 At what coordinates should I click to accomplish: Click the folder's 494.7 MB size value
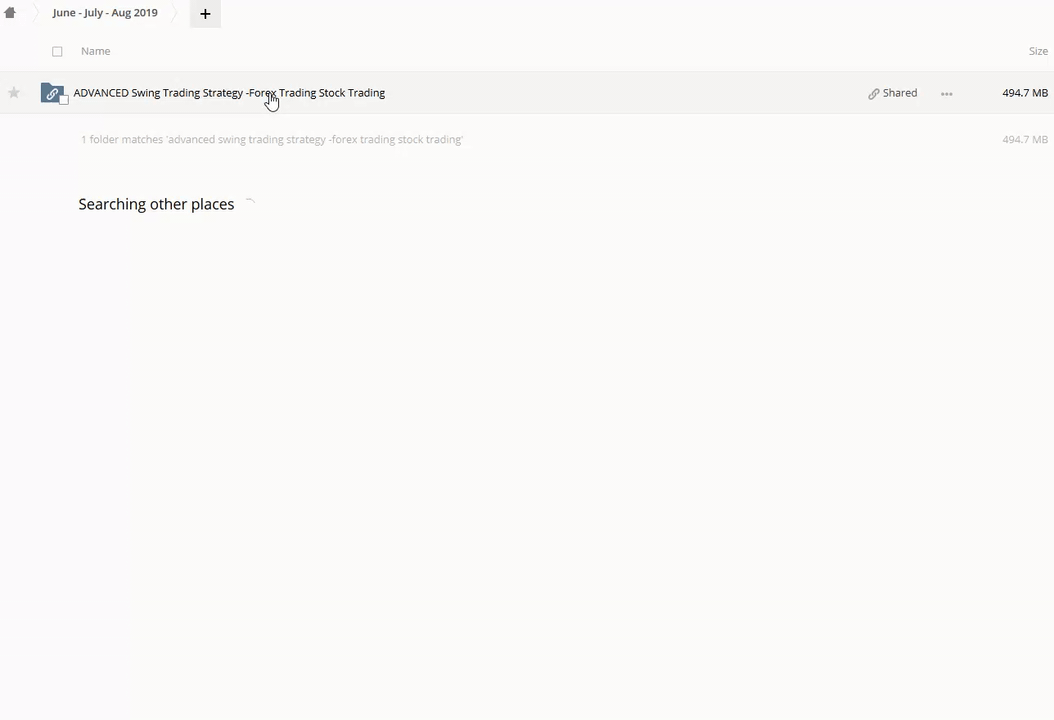1024,93
